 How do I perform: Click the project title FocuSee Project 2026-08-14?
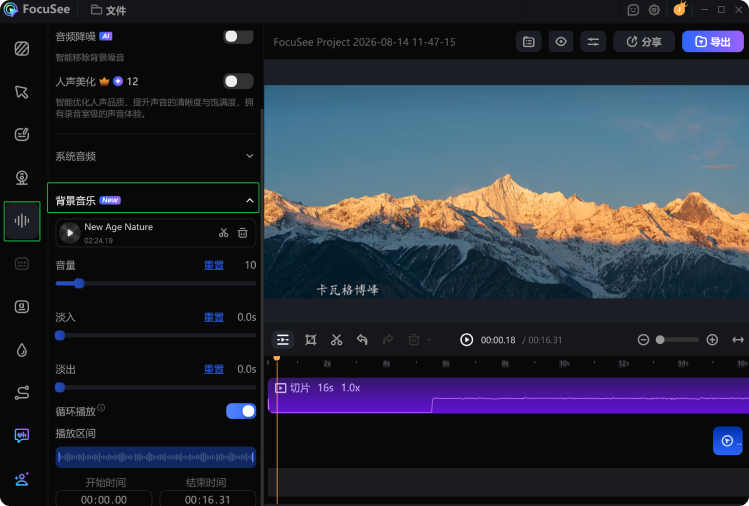364,42
